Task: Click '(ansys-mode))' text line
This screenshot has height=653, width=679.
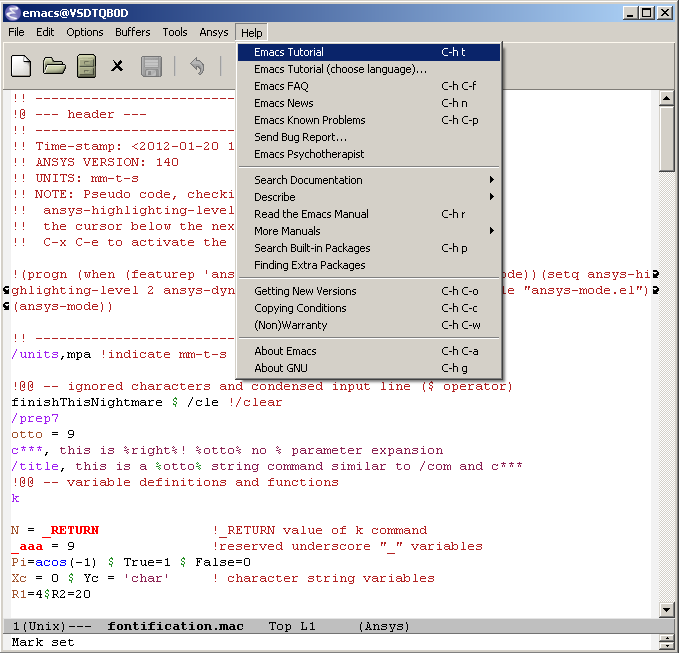Action: coord(63,307)
